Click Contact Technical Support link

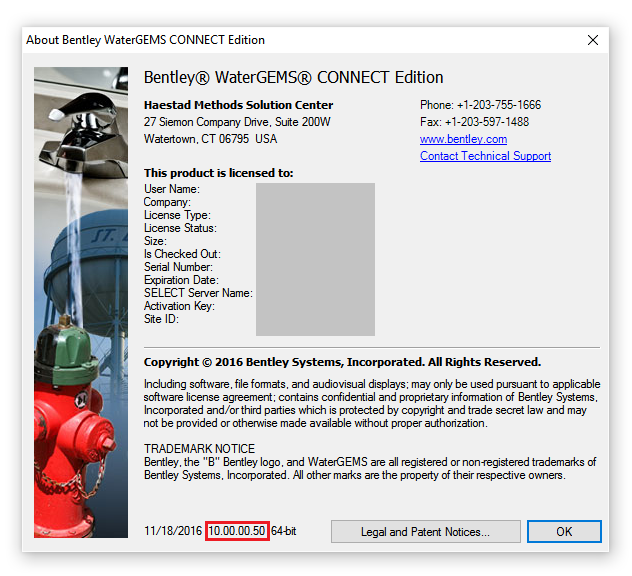(x=485, y=156)
